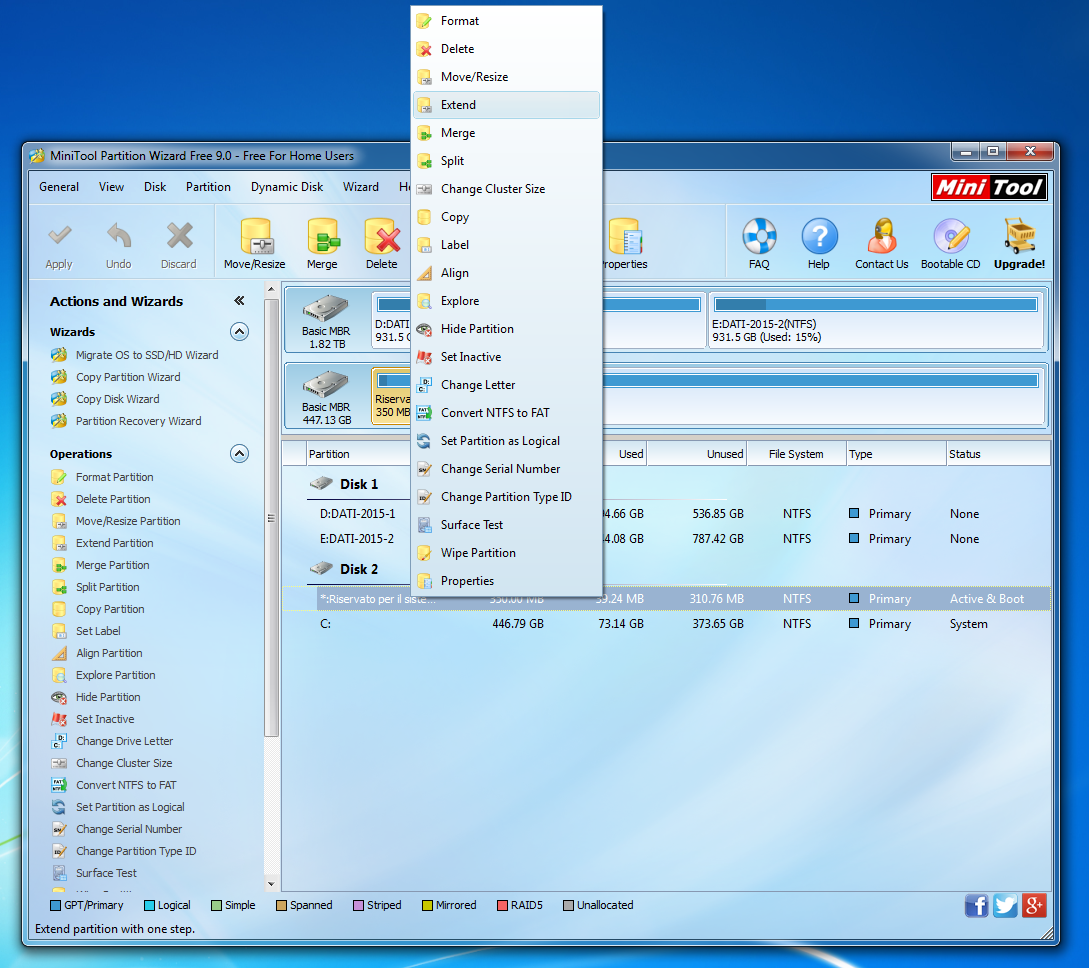The image size is (1089, 968).
Task: Open the FAQ lifebuoy icon
Action: 759,236
